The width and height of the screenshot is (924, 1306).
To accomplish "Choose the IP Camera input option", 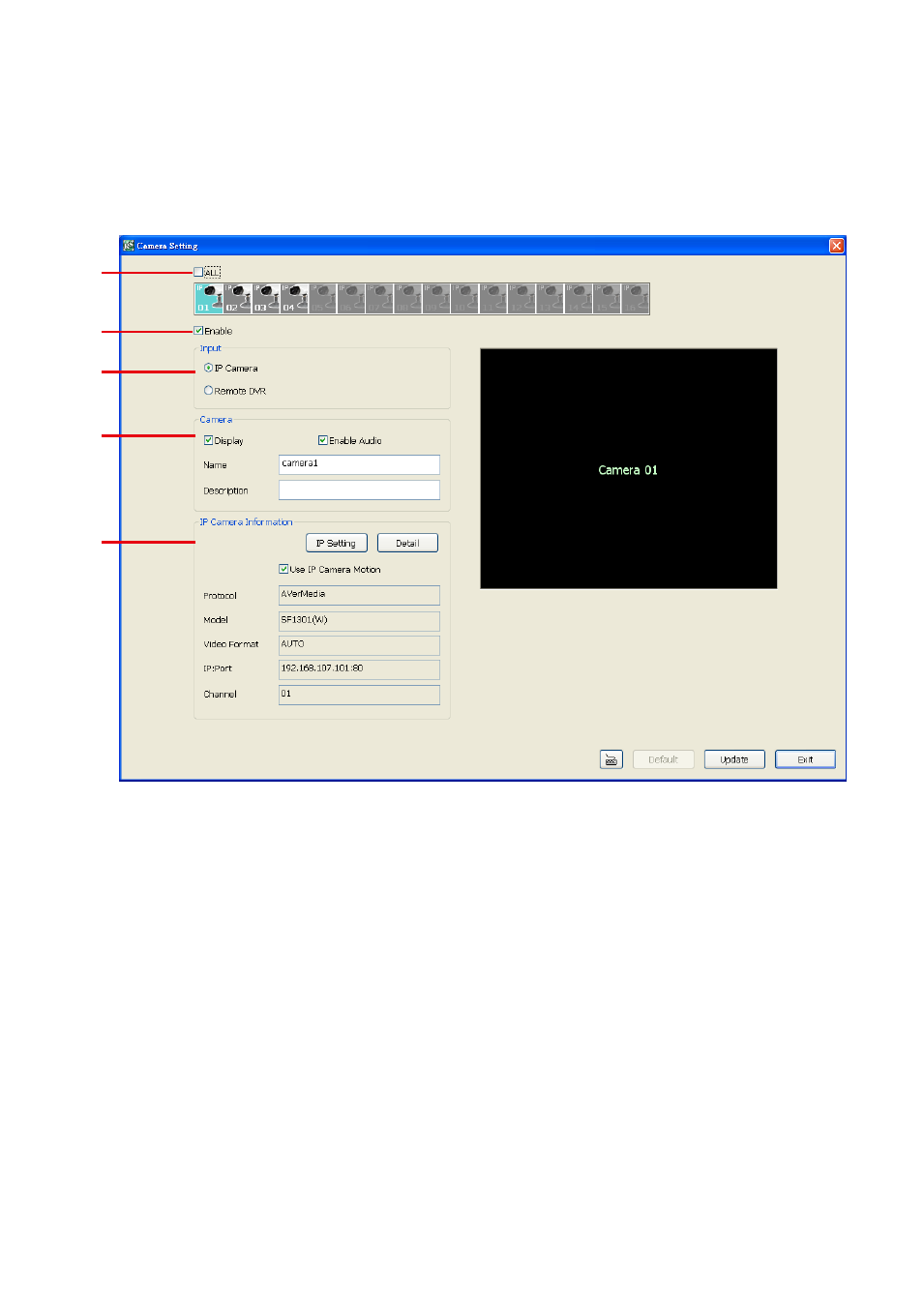I will click(x=208, y=368).
